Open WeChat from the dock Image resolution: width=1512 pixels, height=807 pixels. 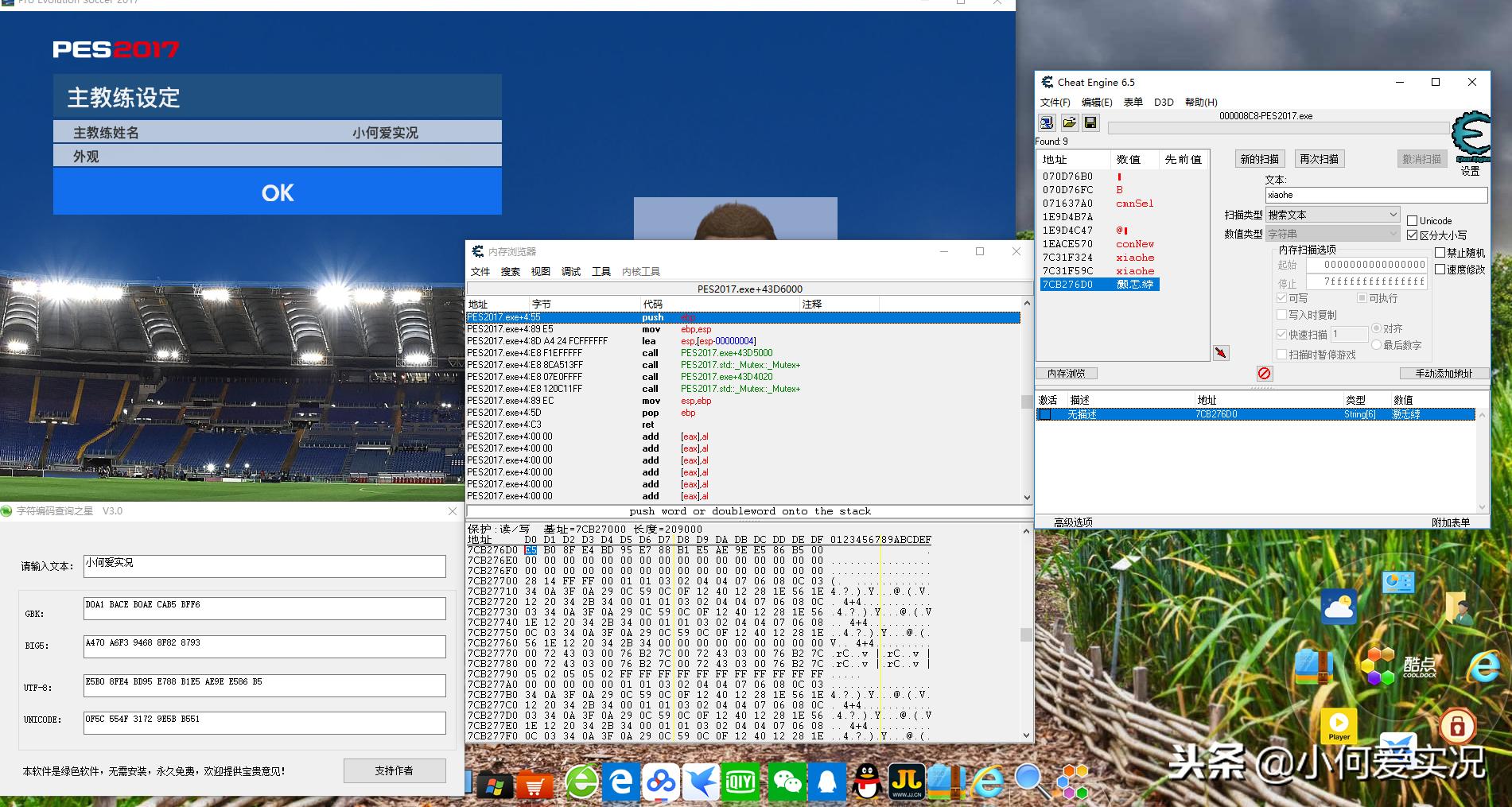[x=787, y=782]
